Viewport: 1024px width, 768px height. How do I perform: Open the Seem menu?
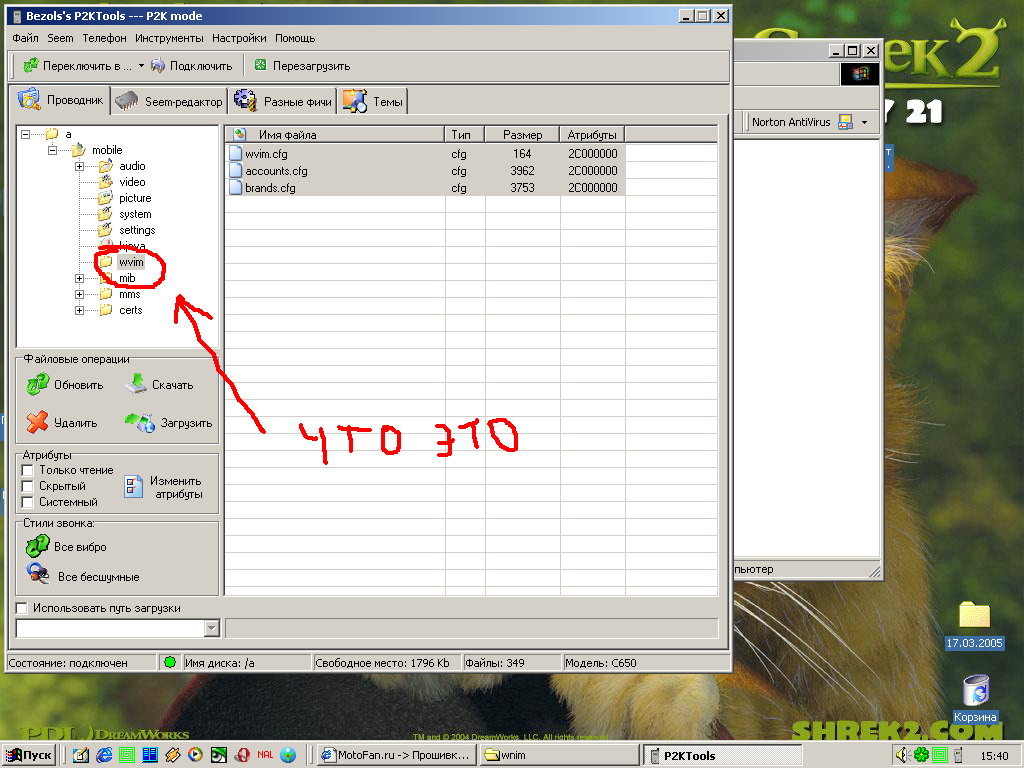(60, 38)
